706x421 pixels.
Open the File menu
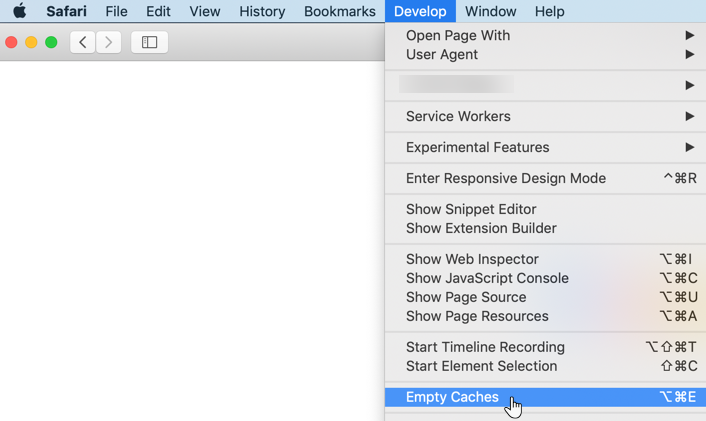116,11
